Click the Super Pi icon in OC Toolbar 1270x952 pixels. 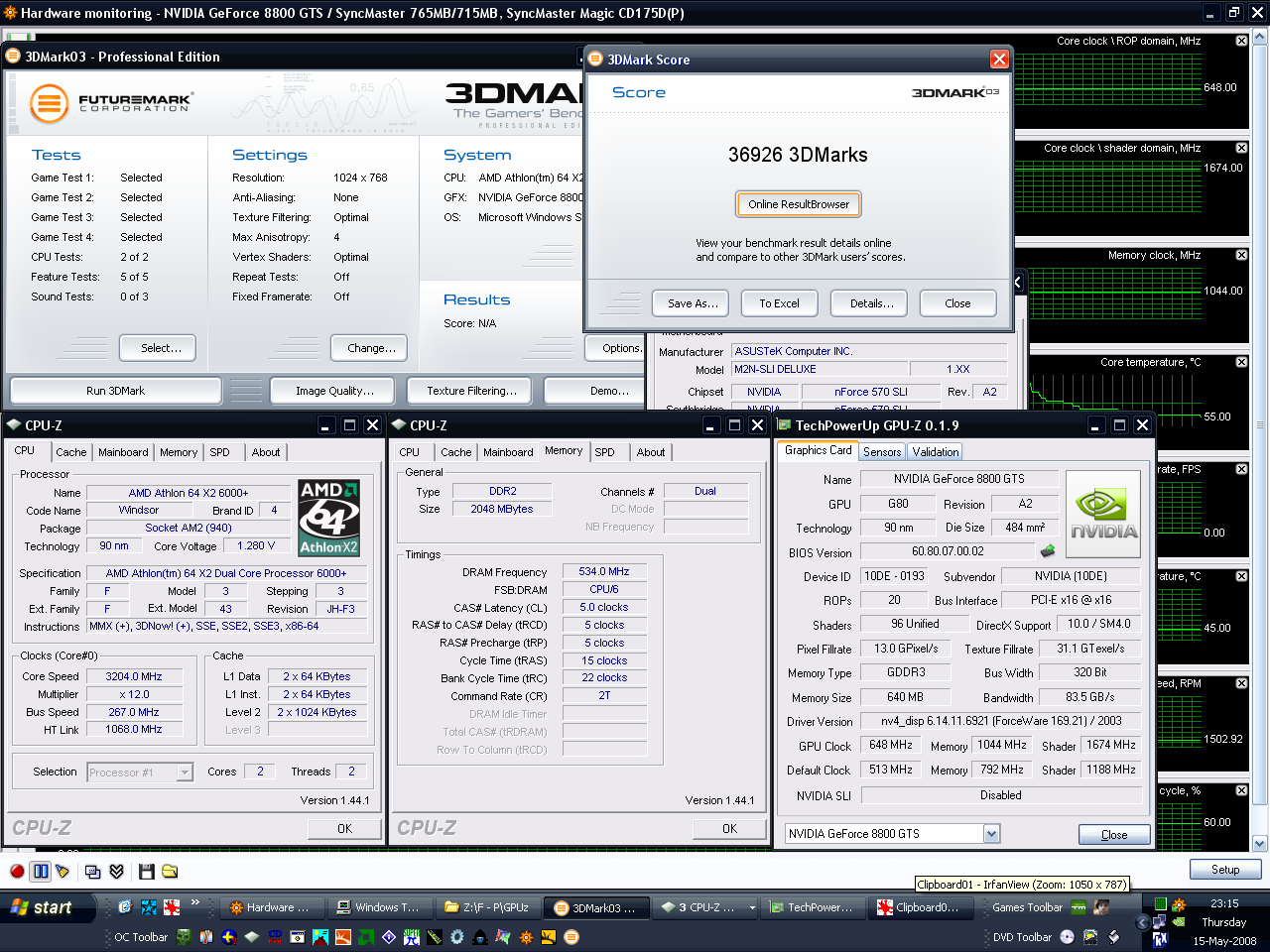[x=411, y=937]
